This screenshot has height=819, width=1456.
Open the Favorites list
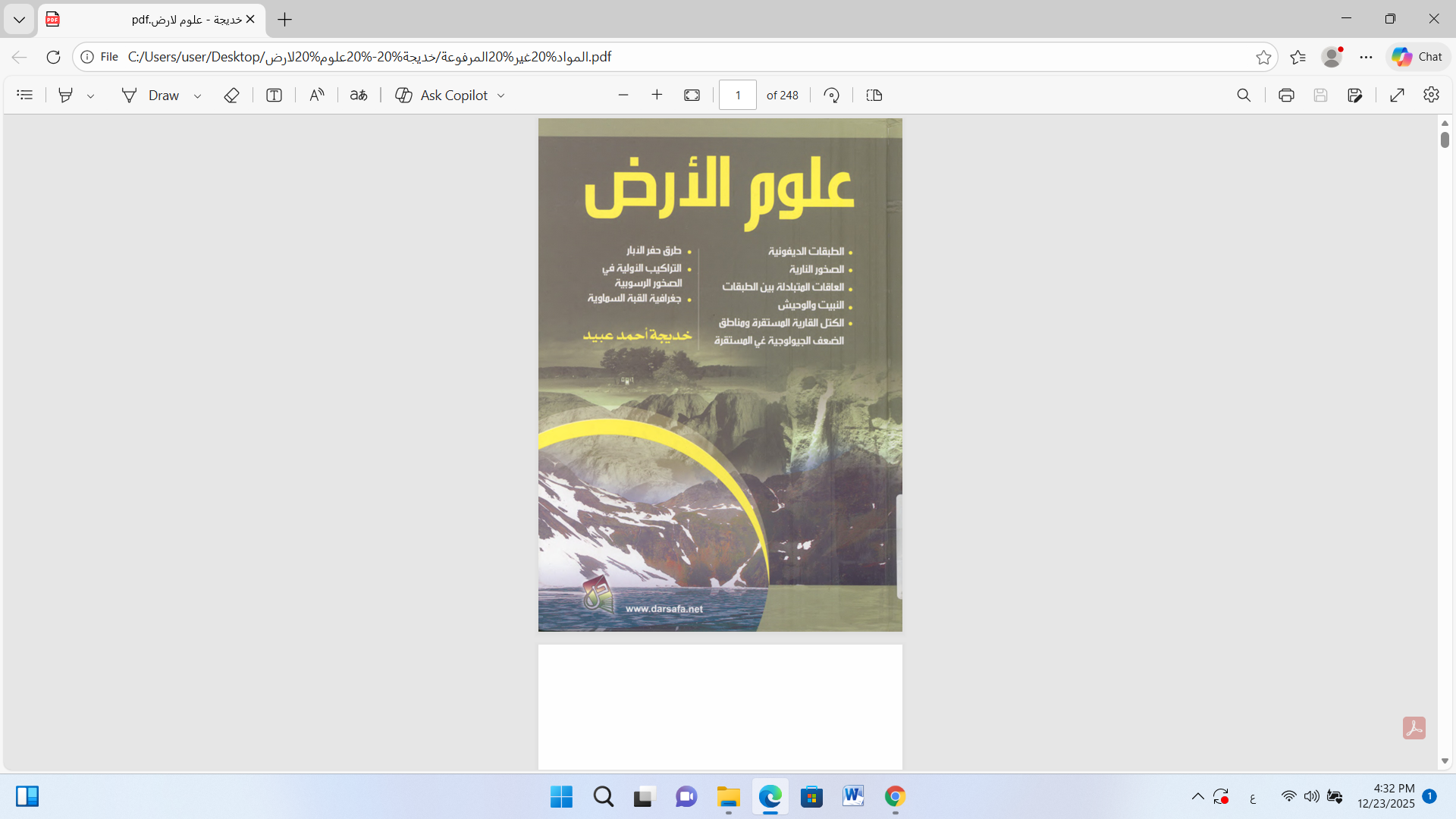coord(1298,57)
